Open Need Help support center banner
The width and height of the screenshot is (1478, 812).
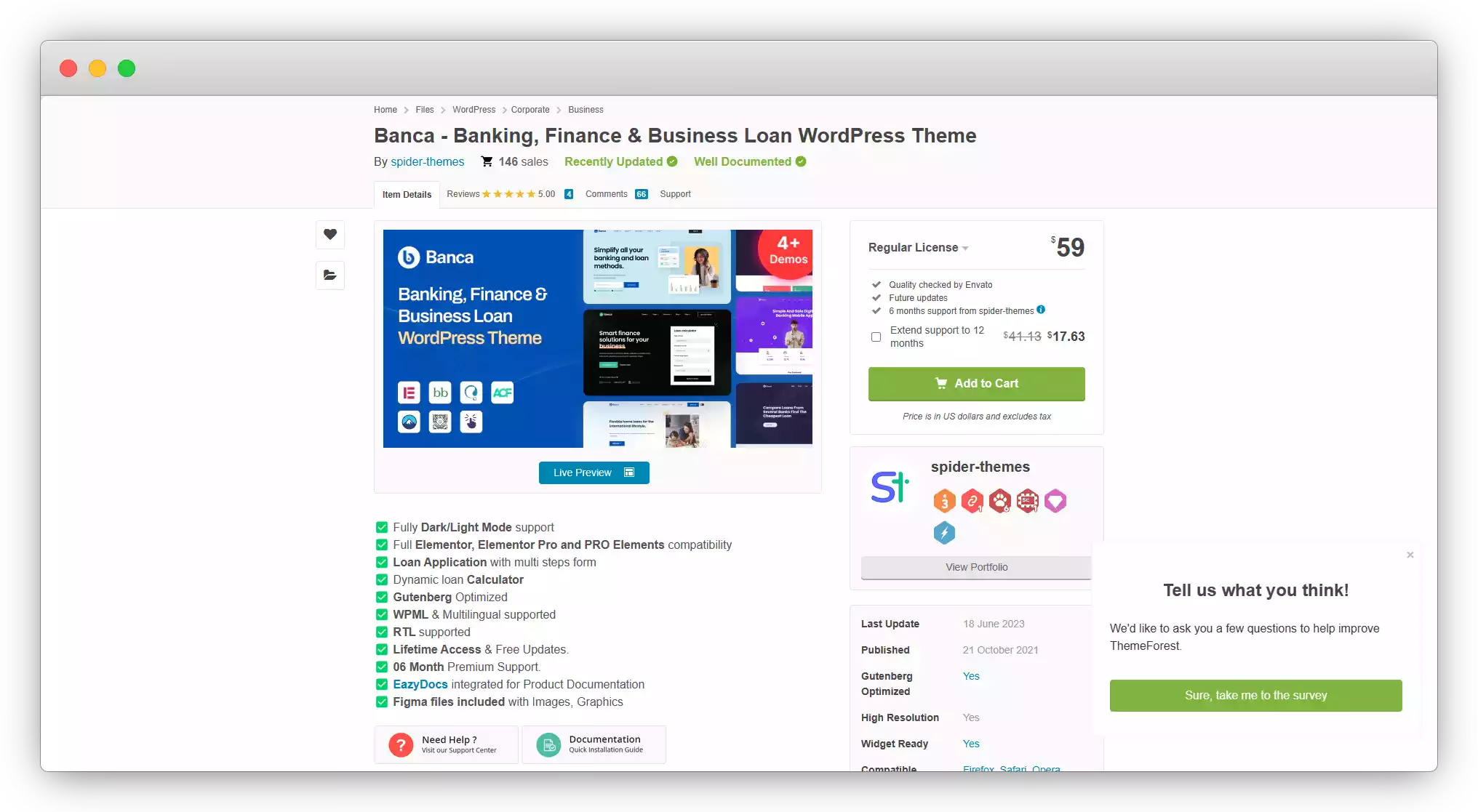[x=446, y=744]
